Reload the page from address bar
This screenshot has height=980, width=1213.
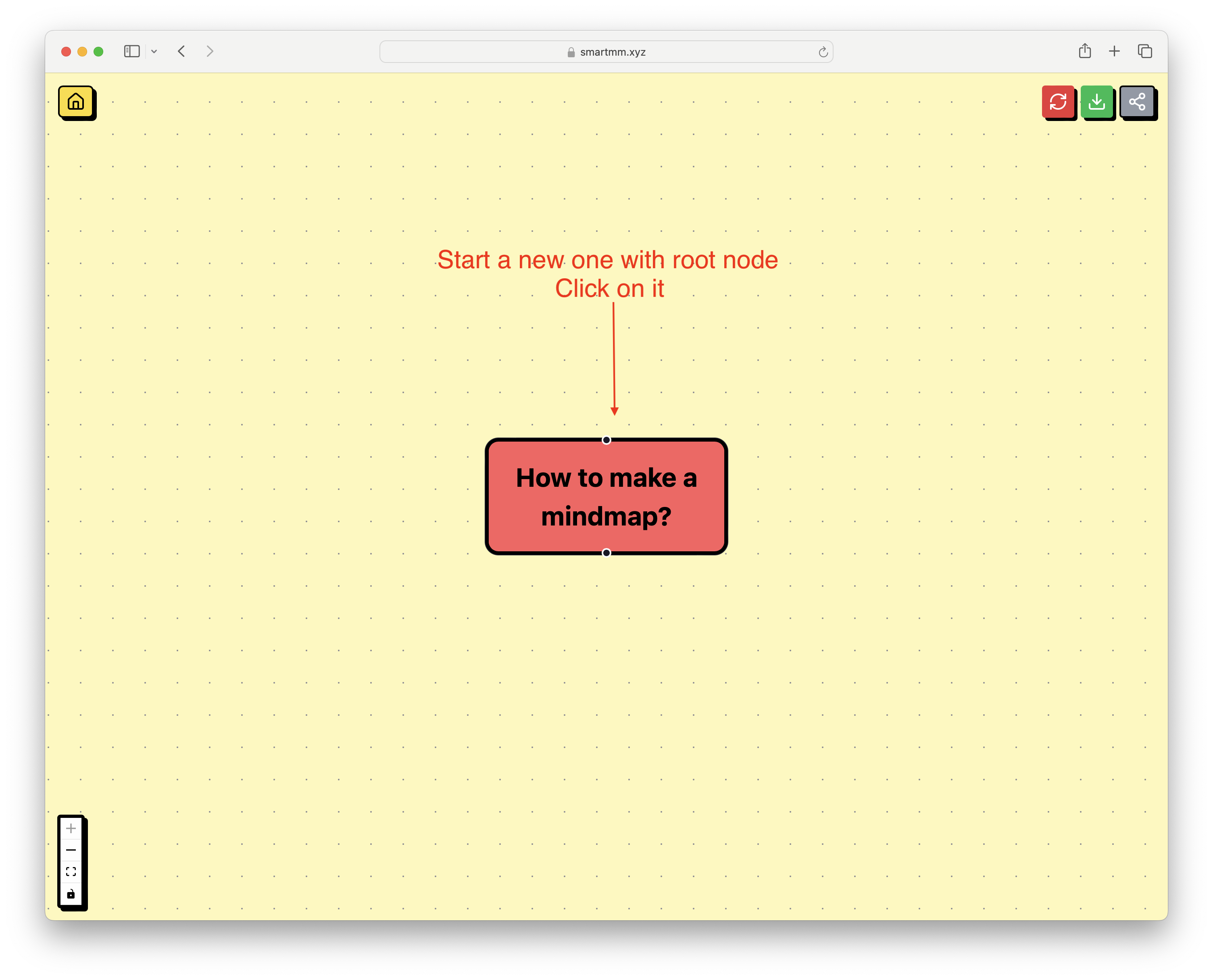pyautogui.click(x=823, y=52)
